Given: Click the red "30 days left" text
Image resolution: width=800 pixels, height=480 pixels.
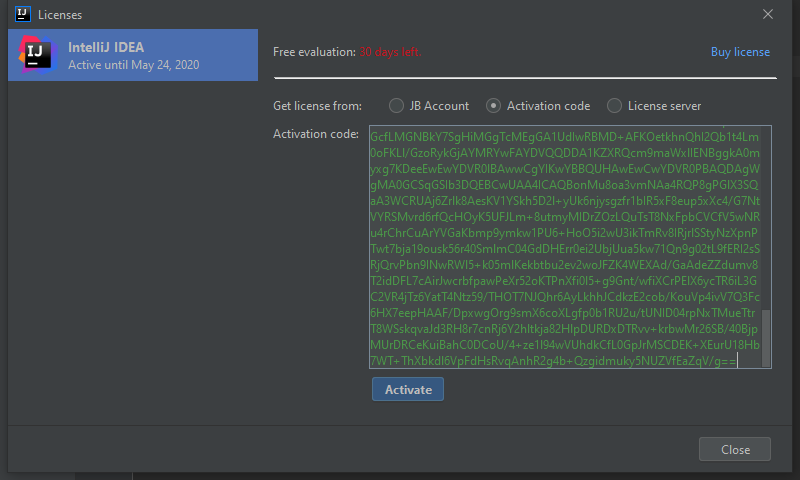Looking at the screenshot, I should coord(389,52).
